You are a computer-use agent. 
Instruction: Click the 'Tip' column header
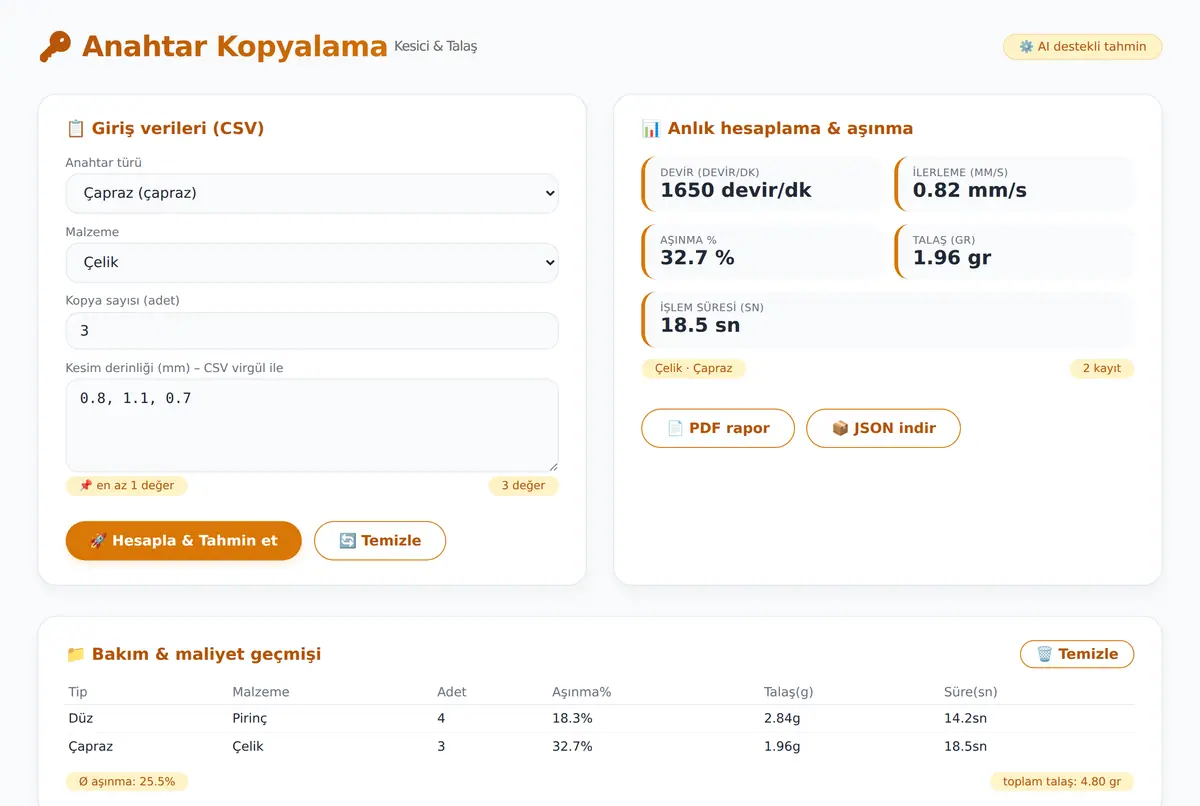[78, 692]
